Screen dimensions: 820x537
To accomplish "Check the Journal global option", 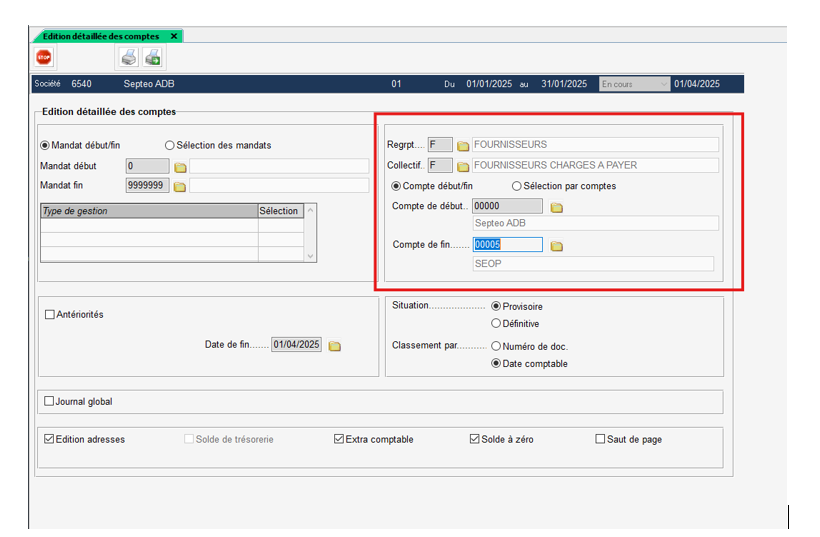I will point(50,402).
